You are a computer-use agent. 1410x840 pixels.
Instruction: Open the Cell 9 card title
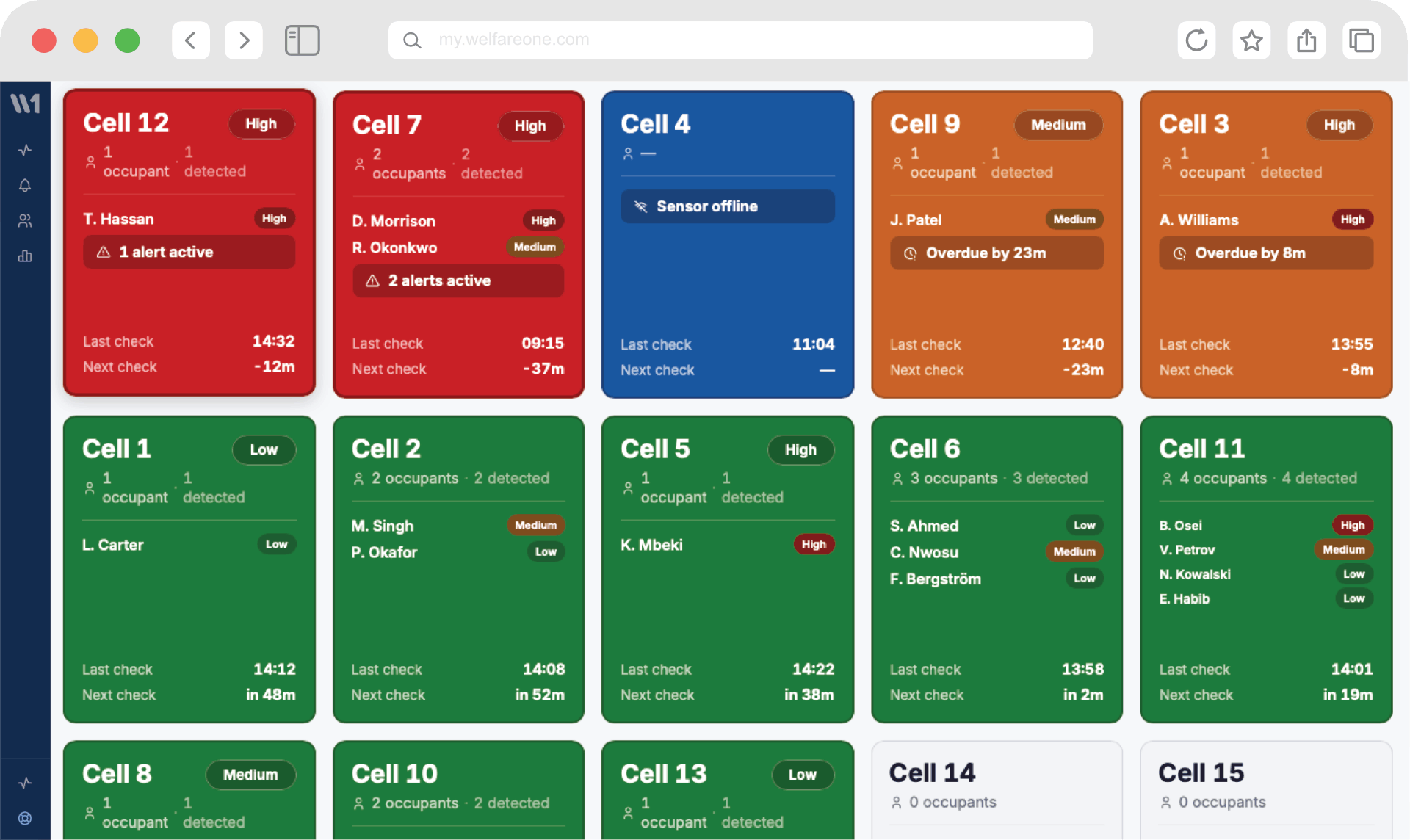click(x=925, y=124)
